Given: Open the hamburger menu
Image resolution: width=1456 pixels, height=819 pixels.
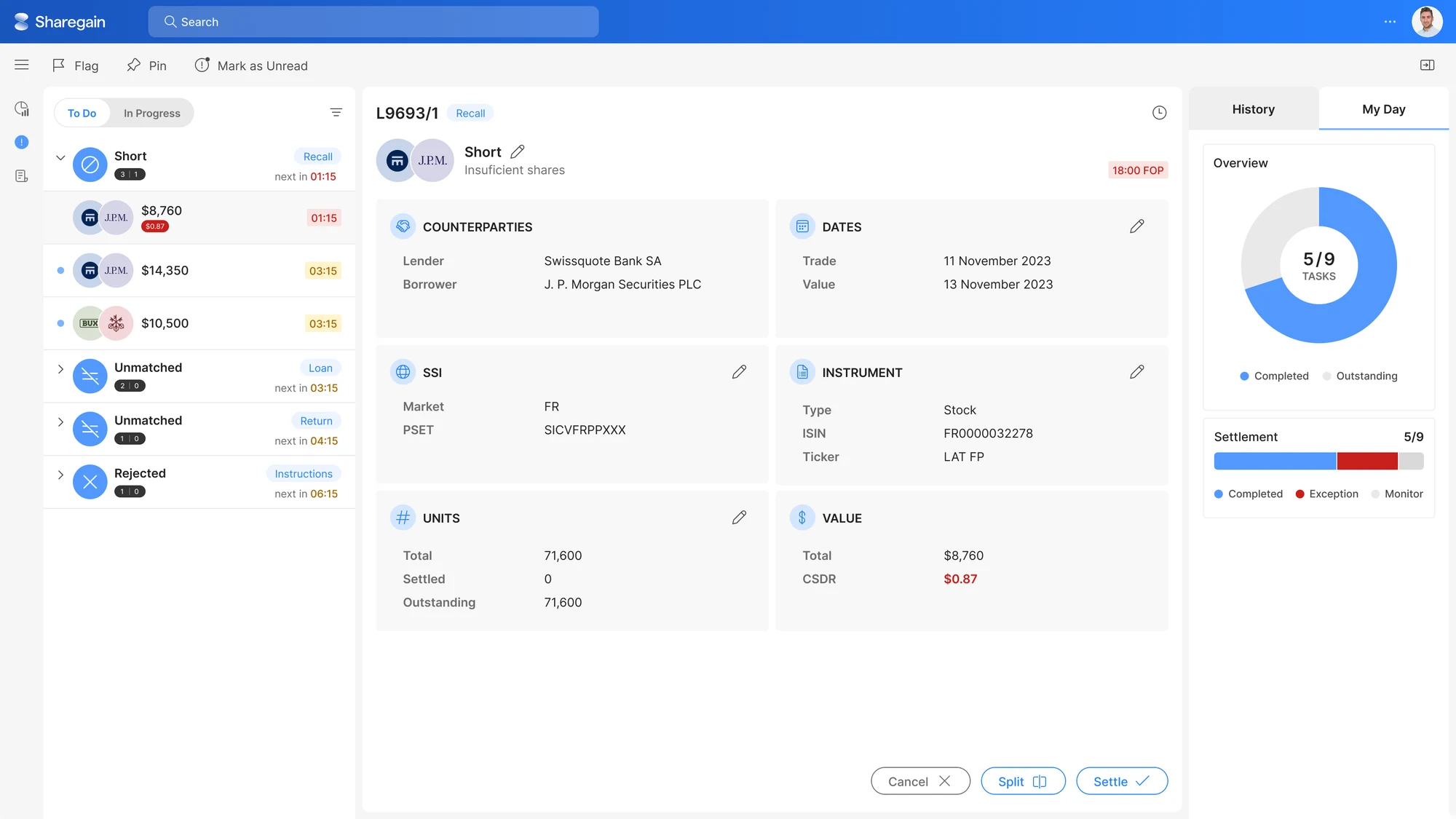Looking at the screenshot, I should click(22, 65).
